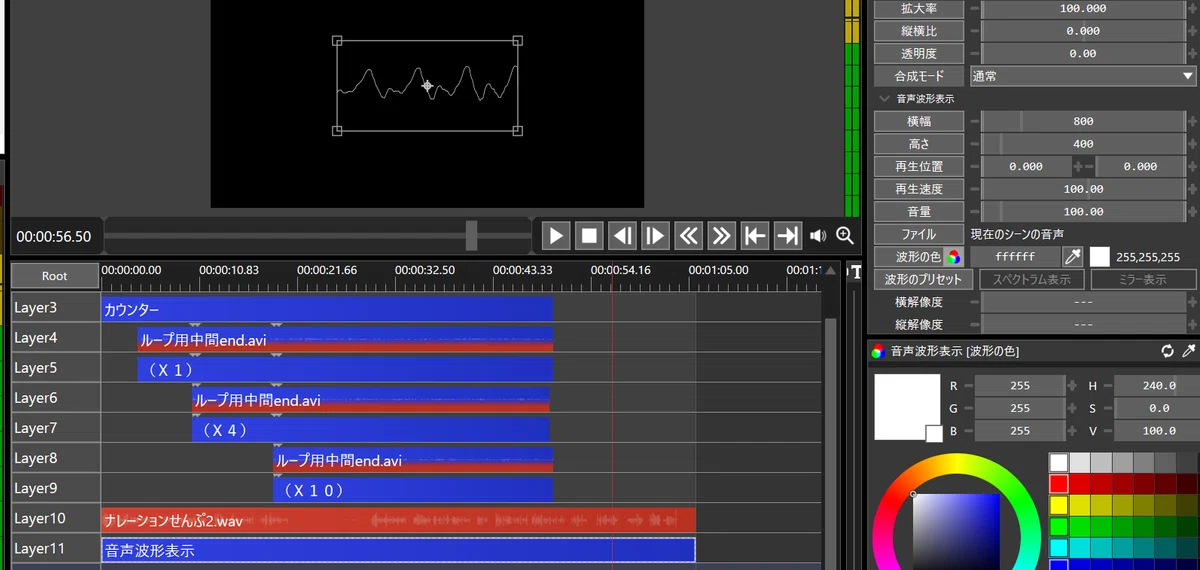Select the yellow palette swatch
This screenshot has width=1200, height=570.
point(1058,505)
